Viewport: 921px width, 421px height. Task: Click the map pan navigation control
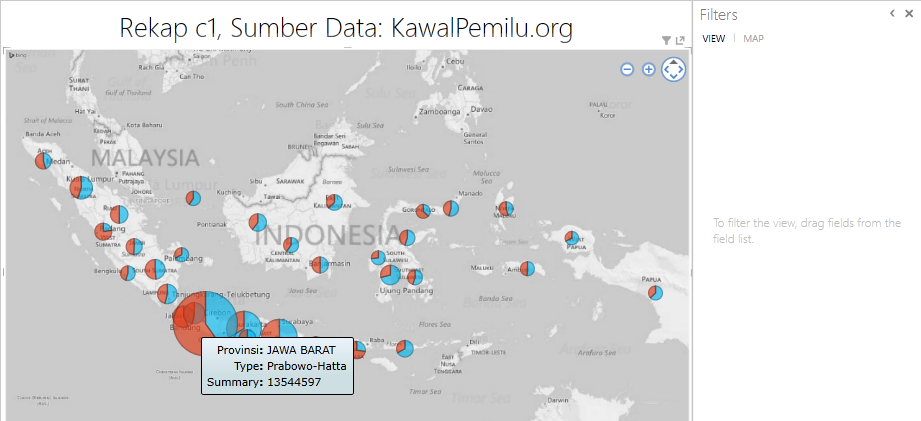tap(674, 69)
